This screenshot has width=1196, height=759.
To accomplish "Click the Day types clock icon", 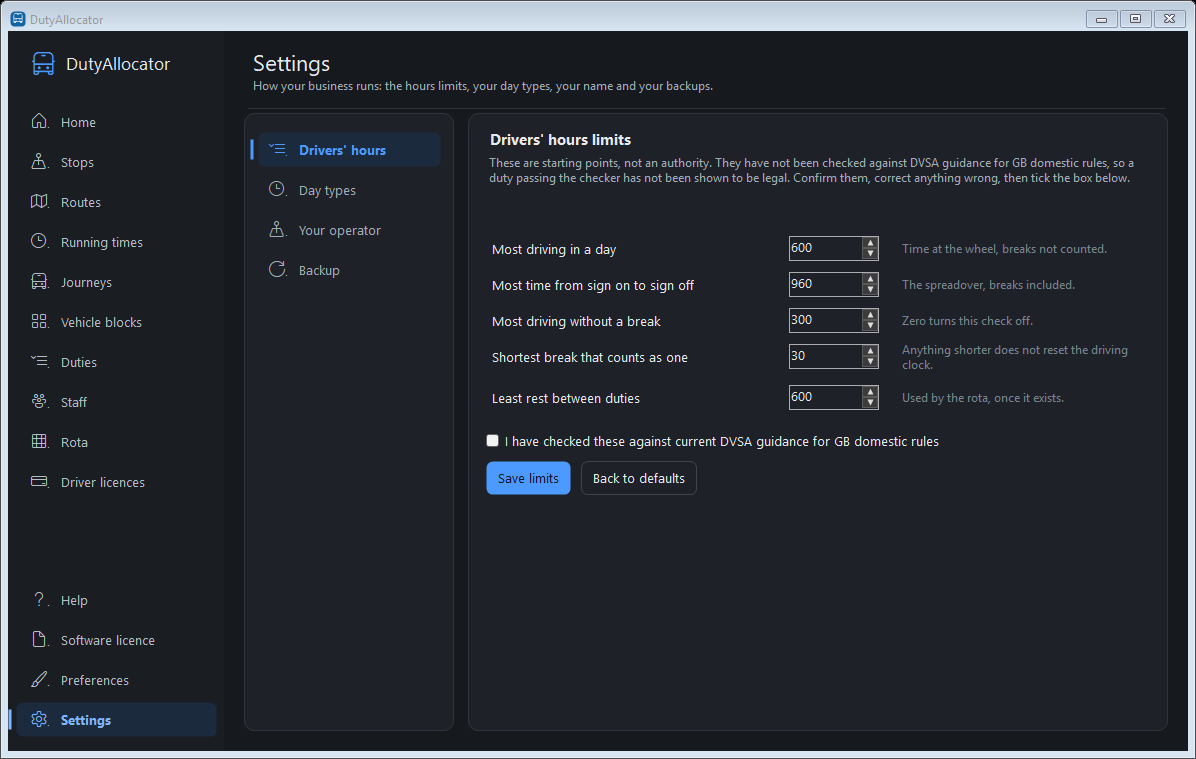I will [x=278, y=189].
